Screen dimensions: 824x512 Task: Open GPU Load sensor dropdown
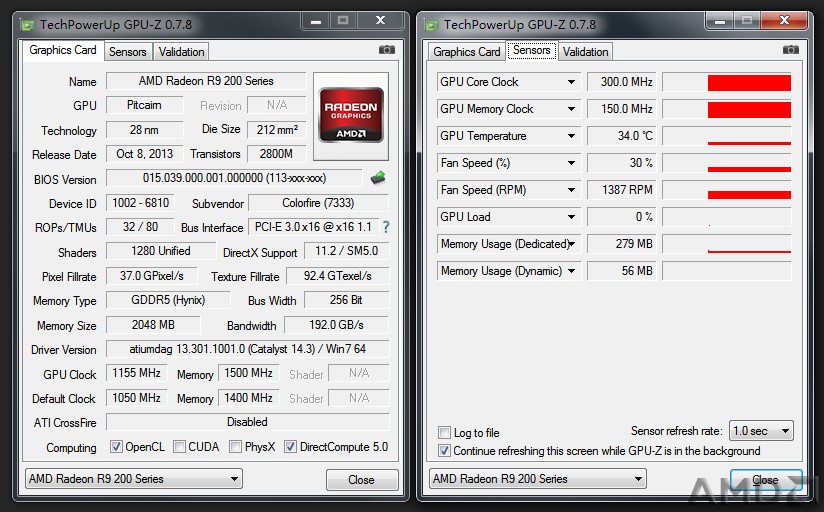click(571, 217)
